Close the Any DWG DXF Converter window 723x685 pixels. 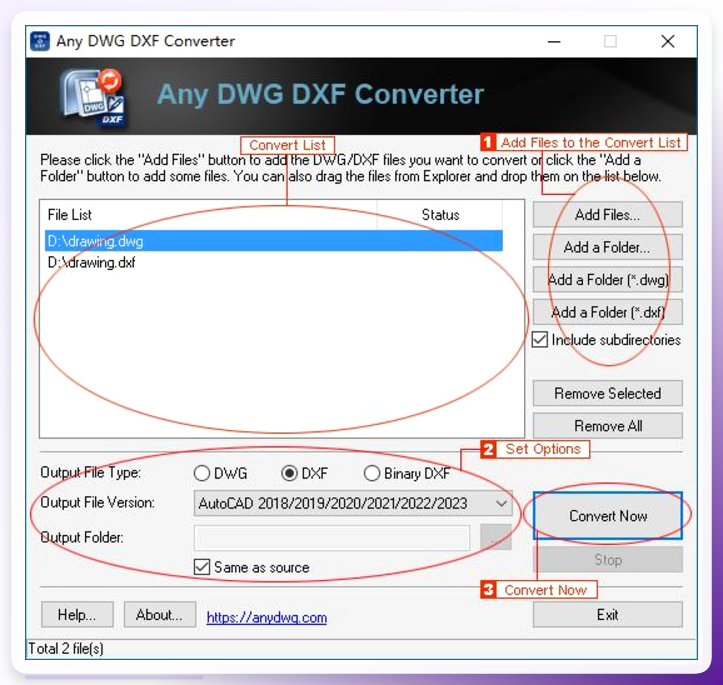click(x=668, y=41)
